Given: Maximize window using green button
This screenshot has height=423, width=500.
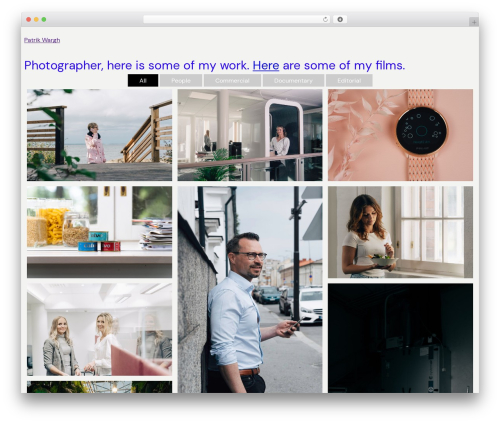Looking at the screenshot, I should click(x=44, y=19).
